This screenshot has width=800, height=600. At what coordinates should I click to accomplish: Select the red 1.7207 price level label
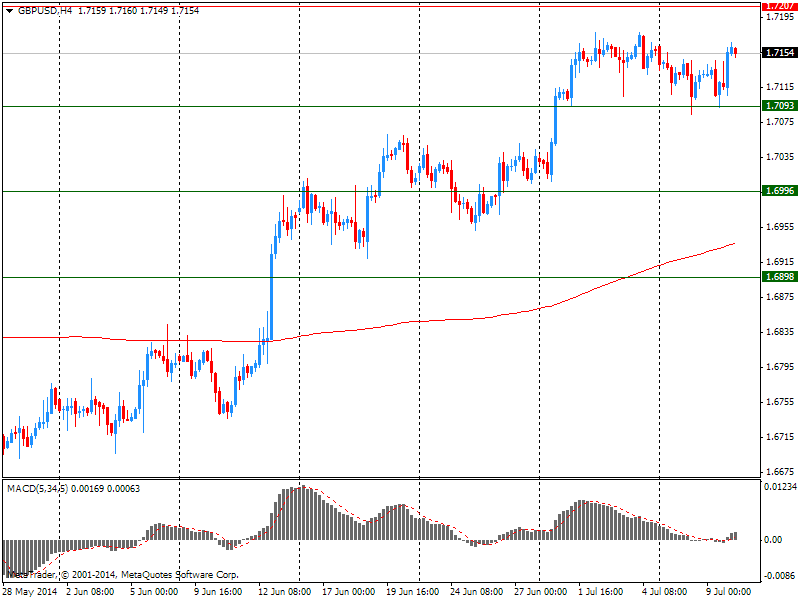tap(780, 6)
